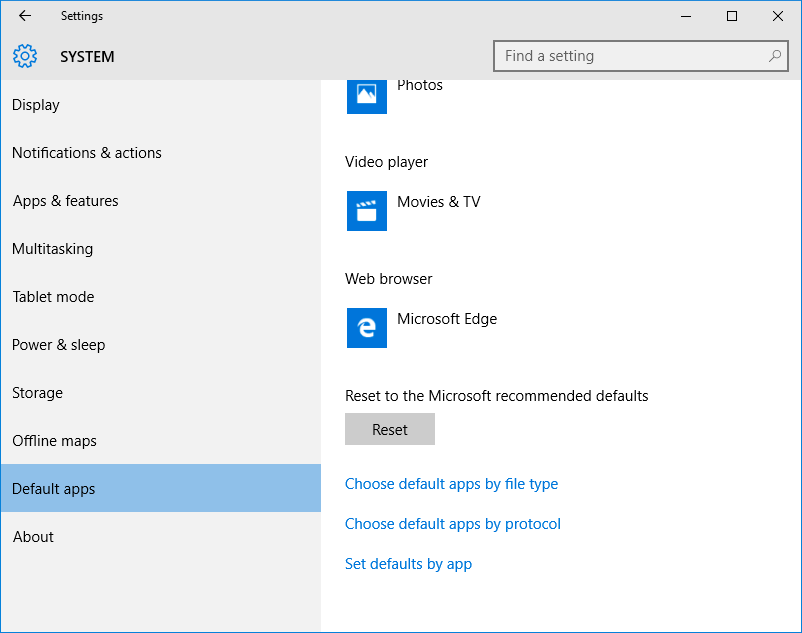Select Default apps in sidebar
Viewport: 802px width, 633px height.
pos(161,488)
